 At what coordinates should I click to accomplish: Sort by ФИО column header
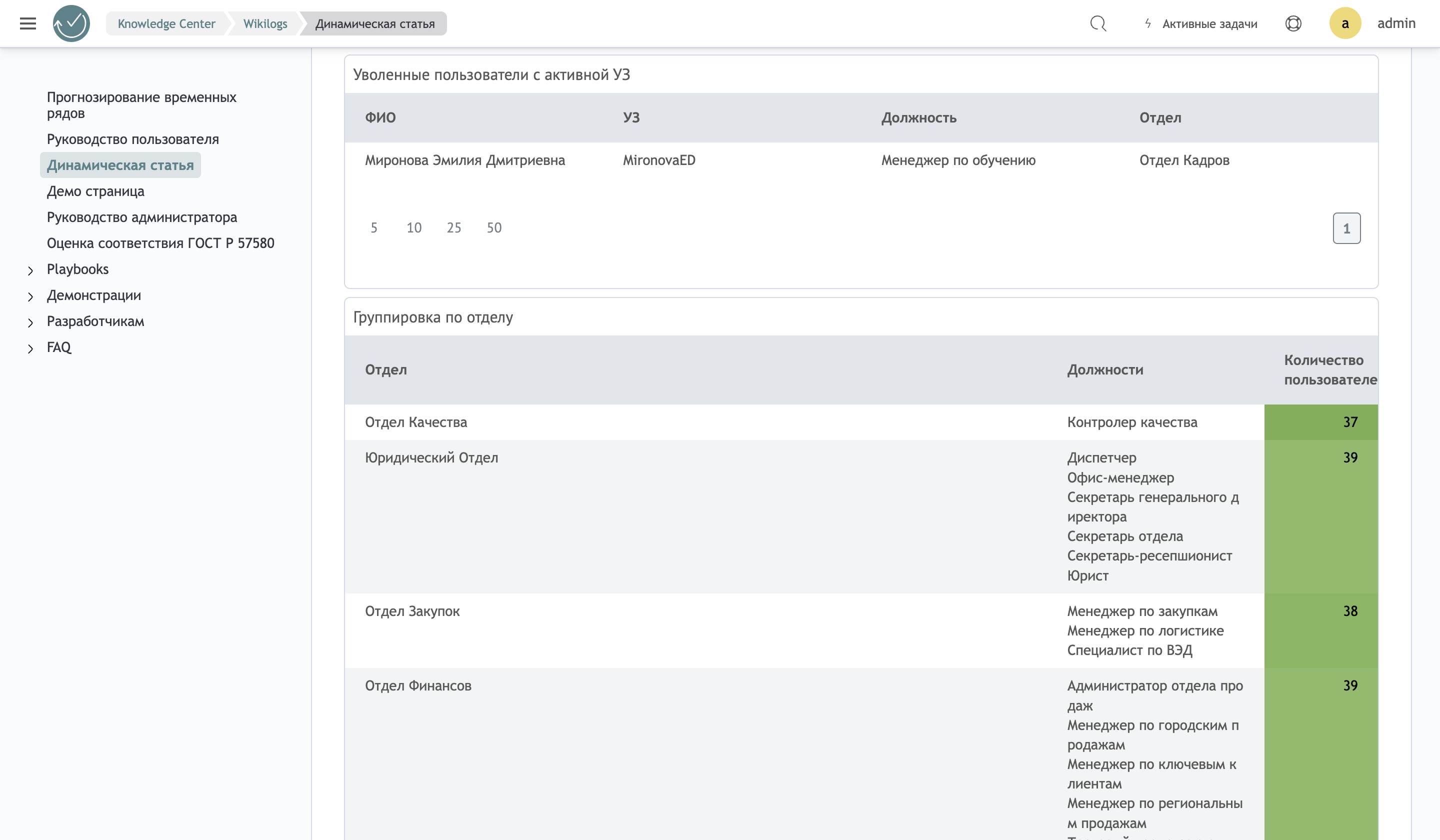pos(380,117)
